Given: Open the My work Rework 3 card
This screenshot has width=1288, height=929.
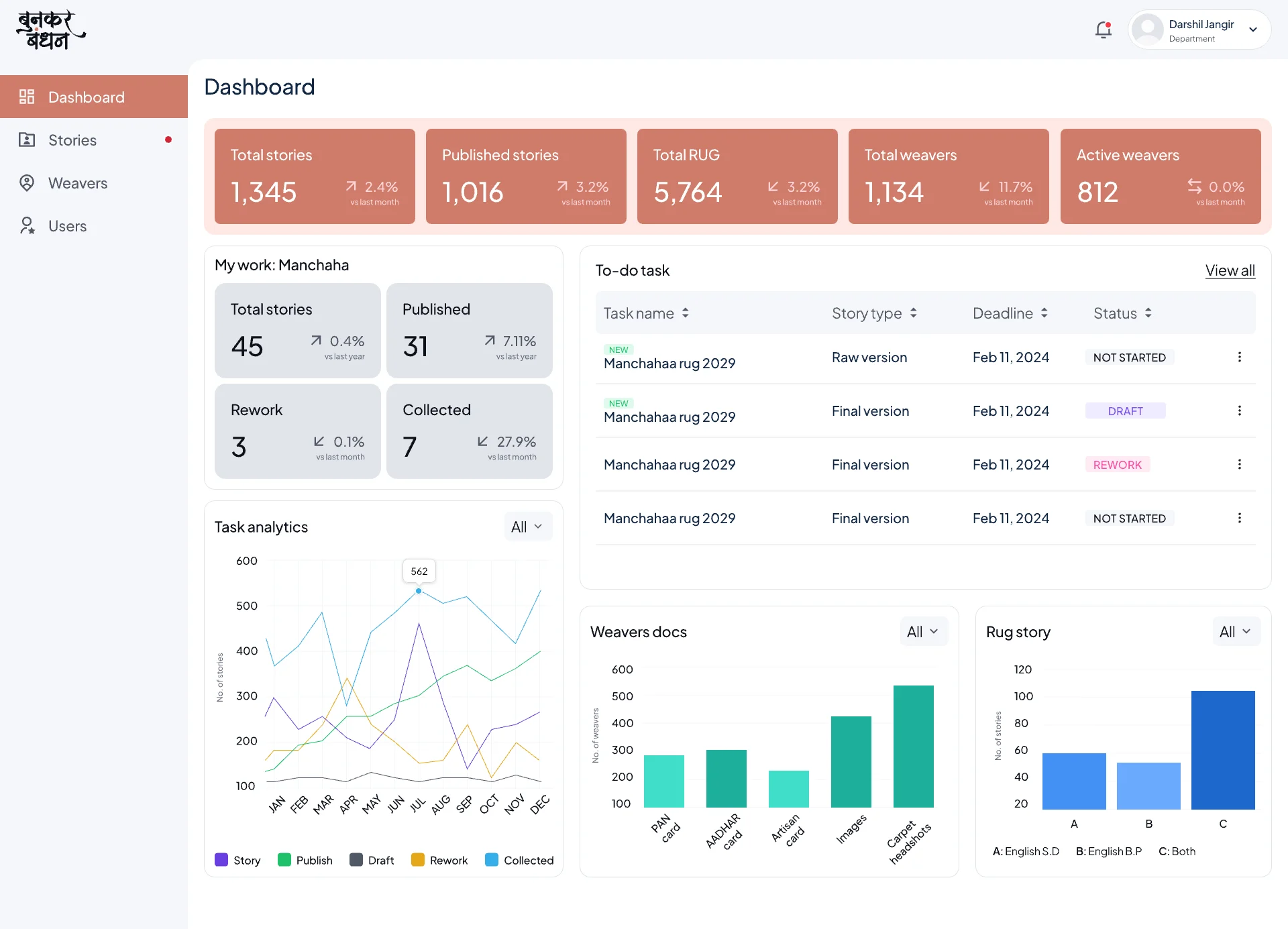Looking at the screenshot, I should (x=298, y=431).
